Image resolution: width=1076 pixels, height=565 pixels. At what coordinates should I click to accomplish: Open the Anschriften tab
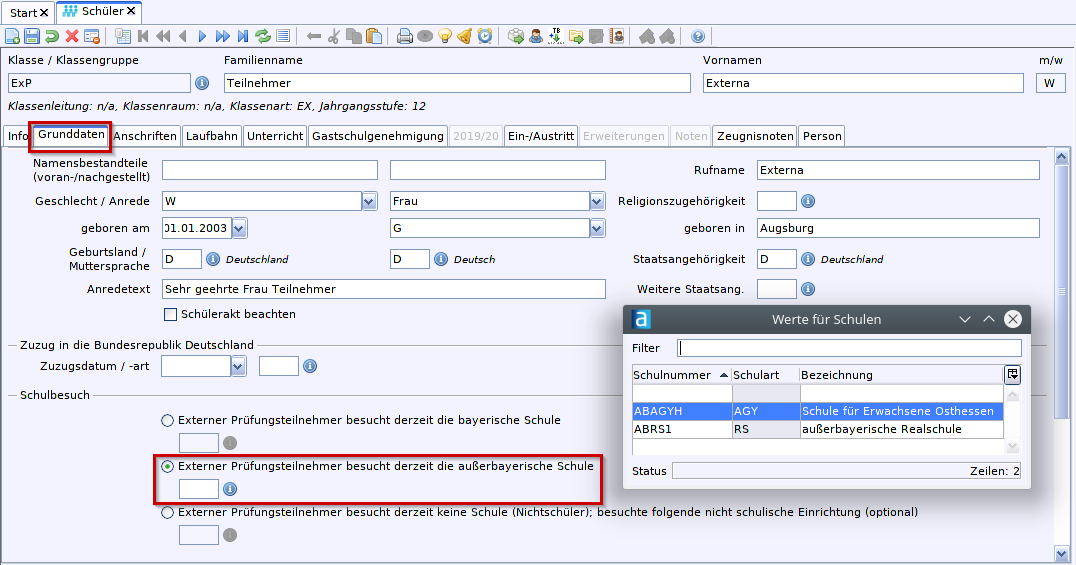[145, 136]
